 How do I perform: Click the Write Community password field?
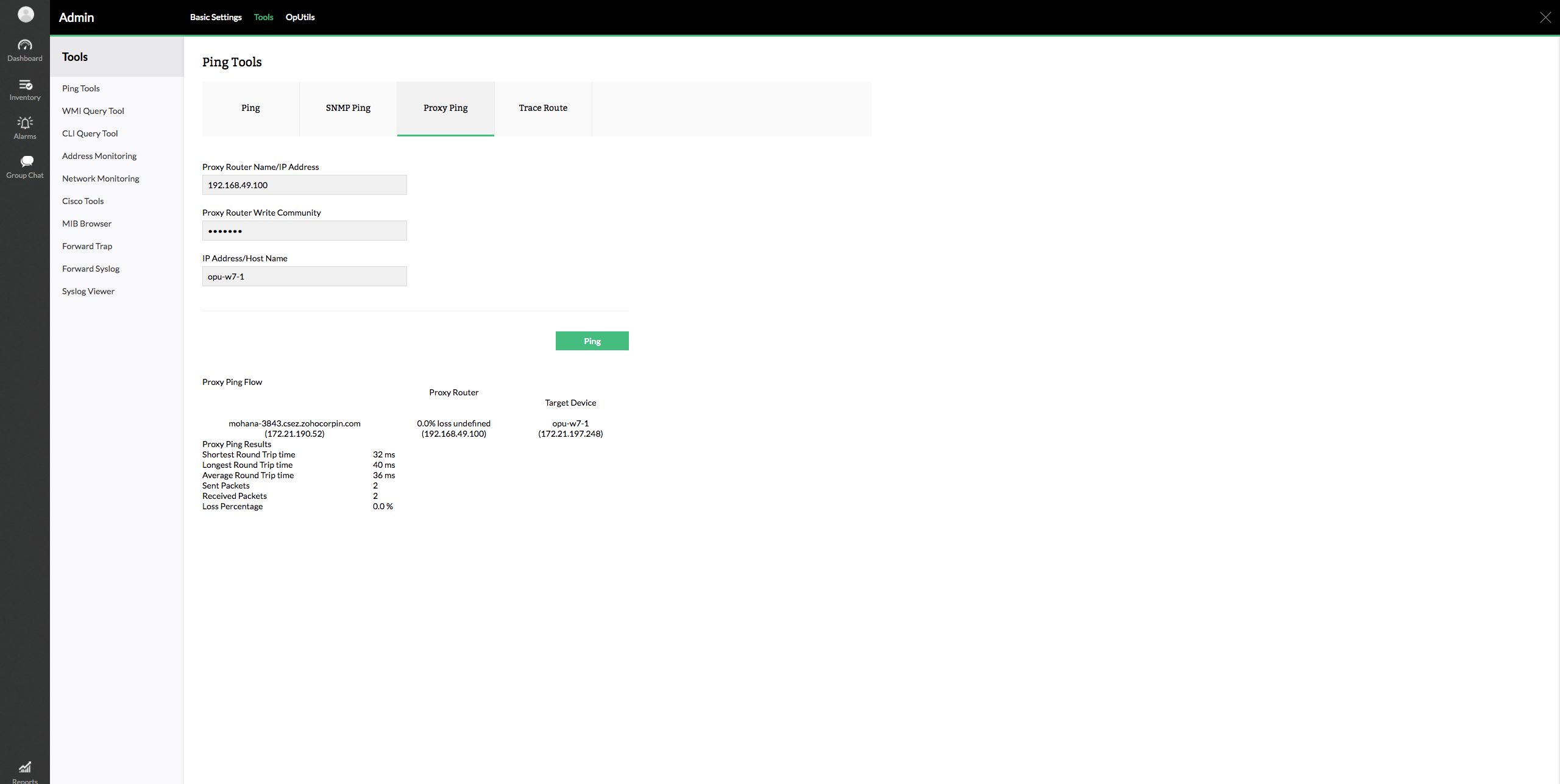(x=304, y=231)
